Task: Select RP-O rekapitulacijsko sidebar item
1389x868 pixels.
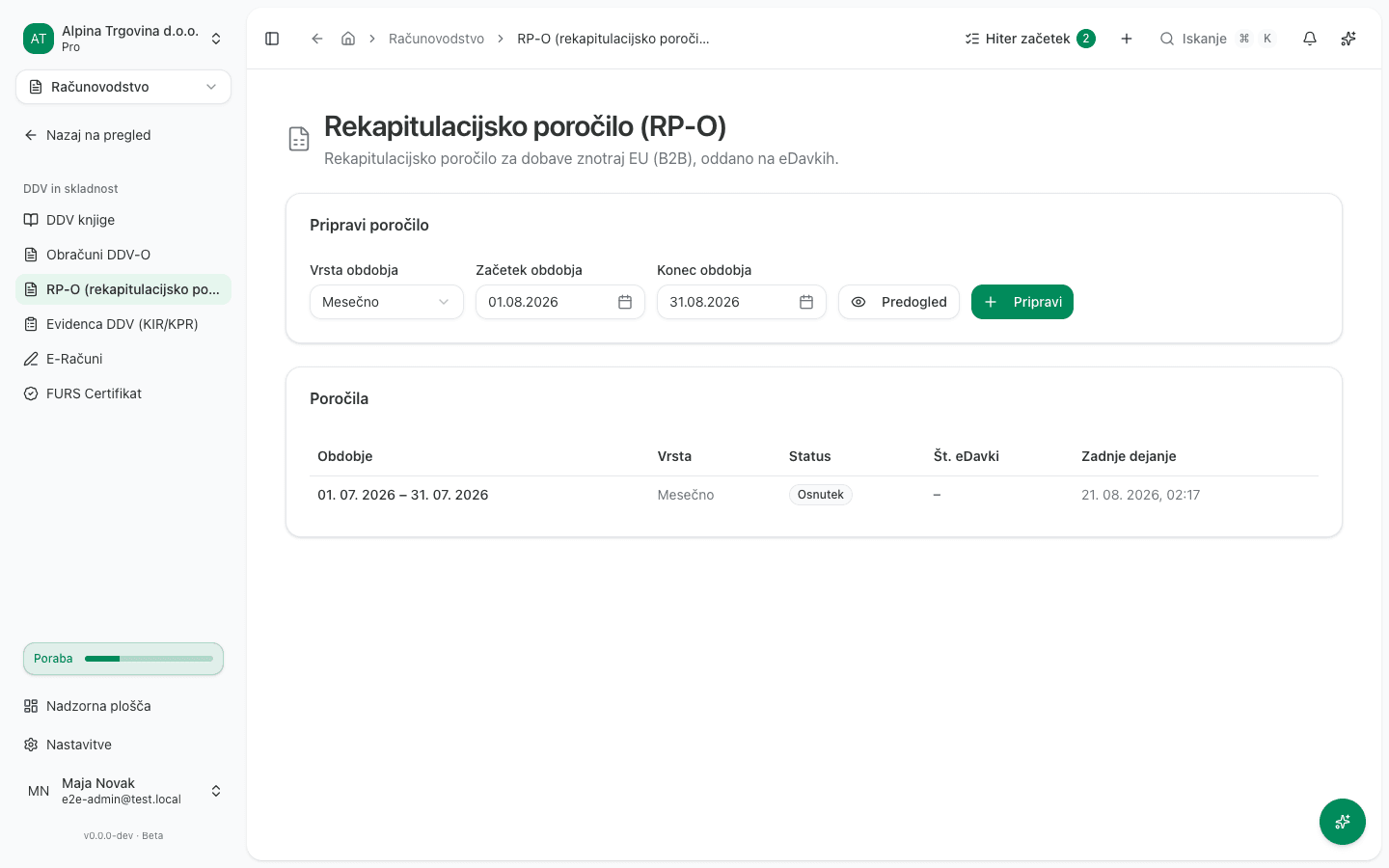Action: 123,289
